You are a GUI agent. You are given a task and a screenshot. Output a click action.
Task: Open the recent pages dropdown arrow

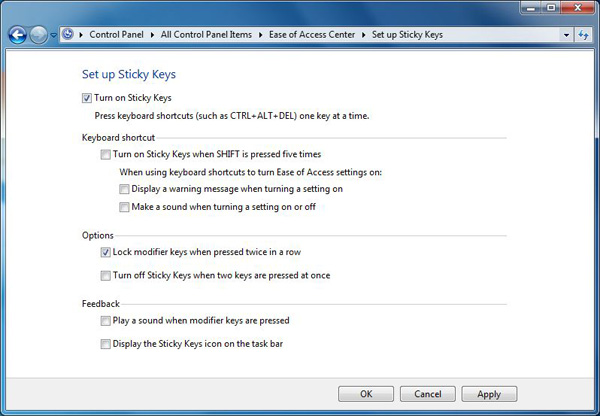[x=54, y=35]
